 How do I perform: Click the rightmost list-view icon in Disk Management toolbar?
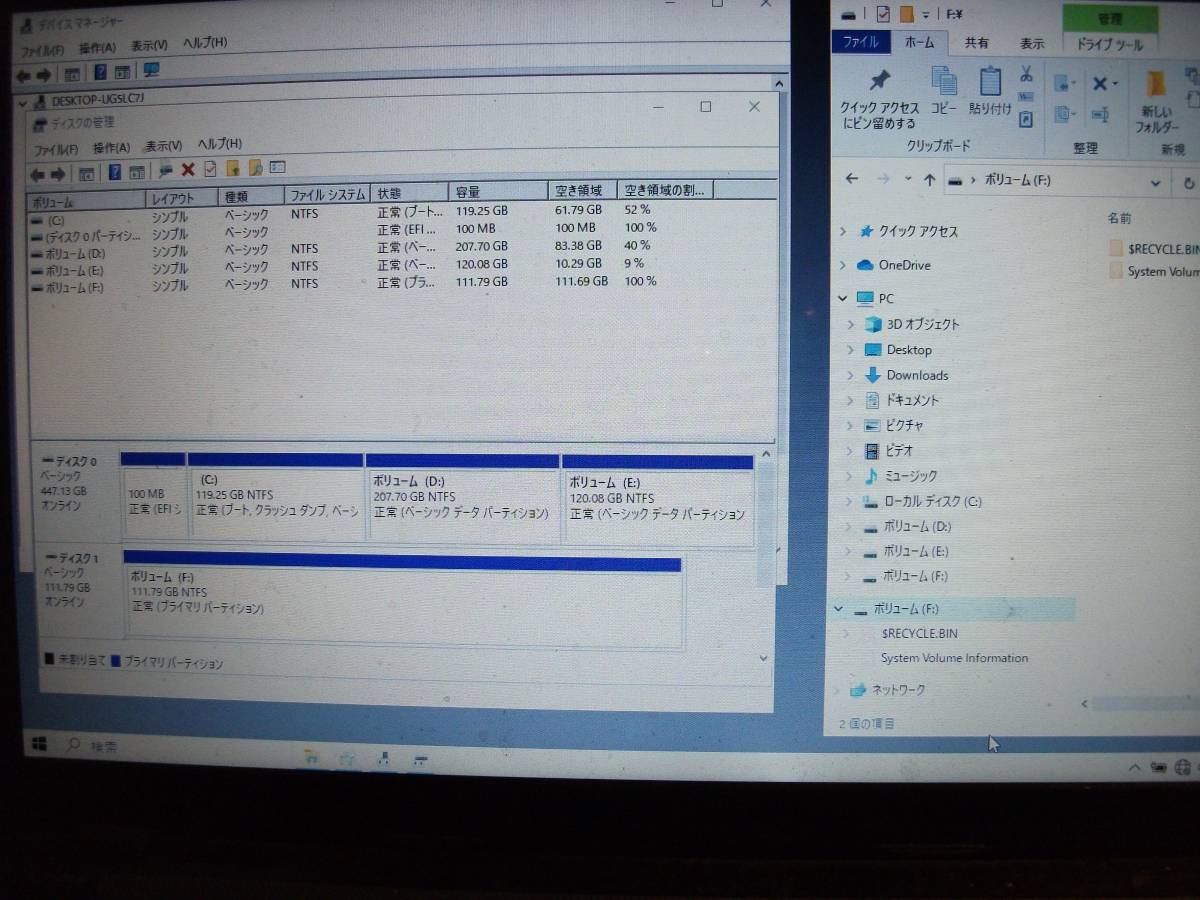(277, 167)
